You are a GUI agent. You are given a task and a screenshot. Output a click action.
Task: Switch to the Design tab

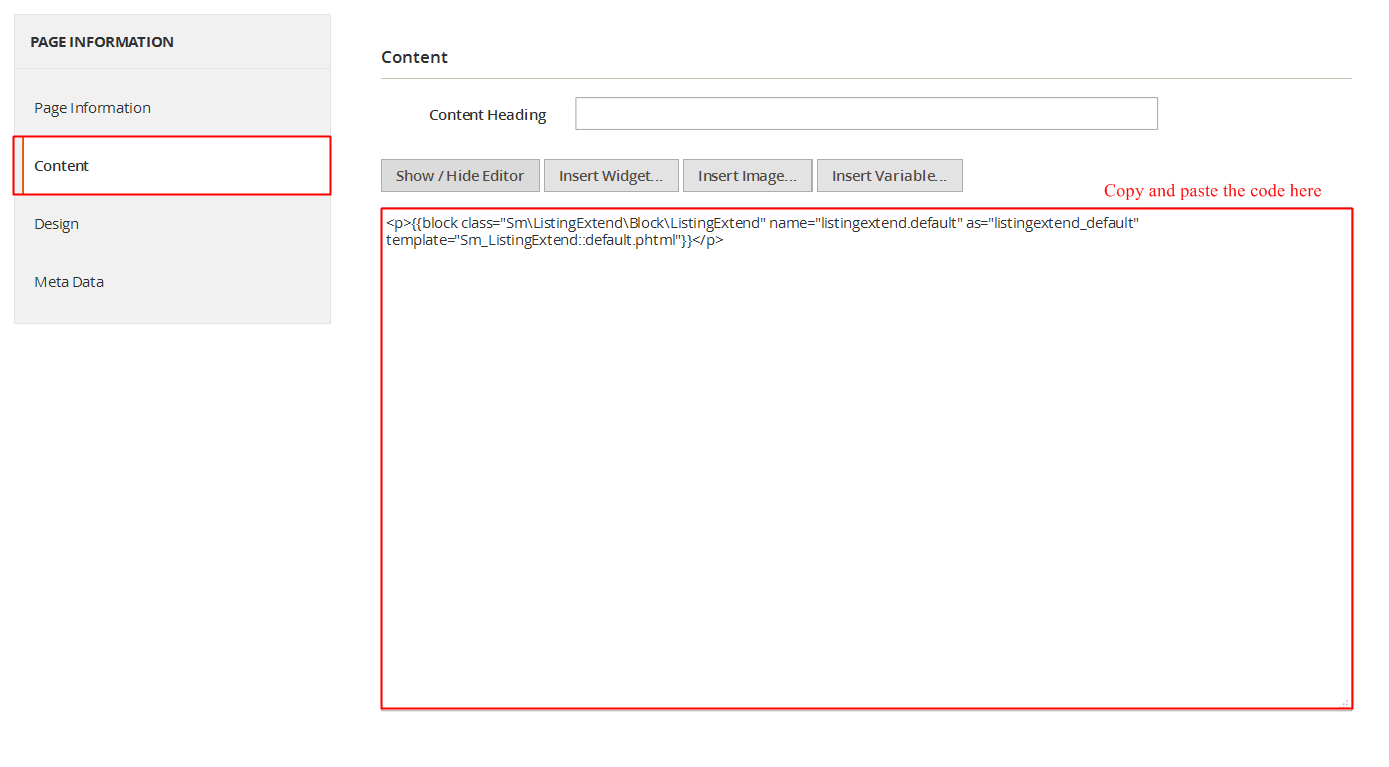coord(56,224)
